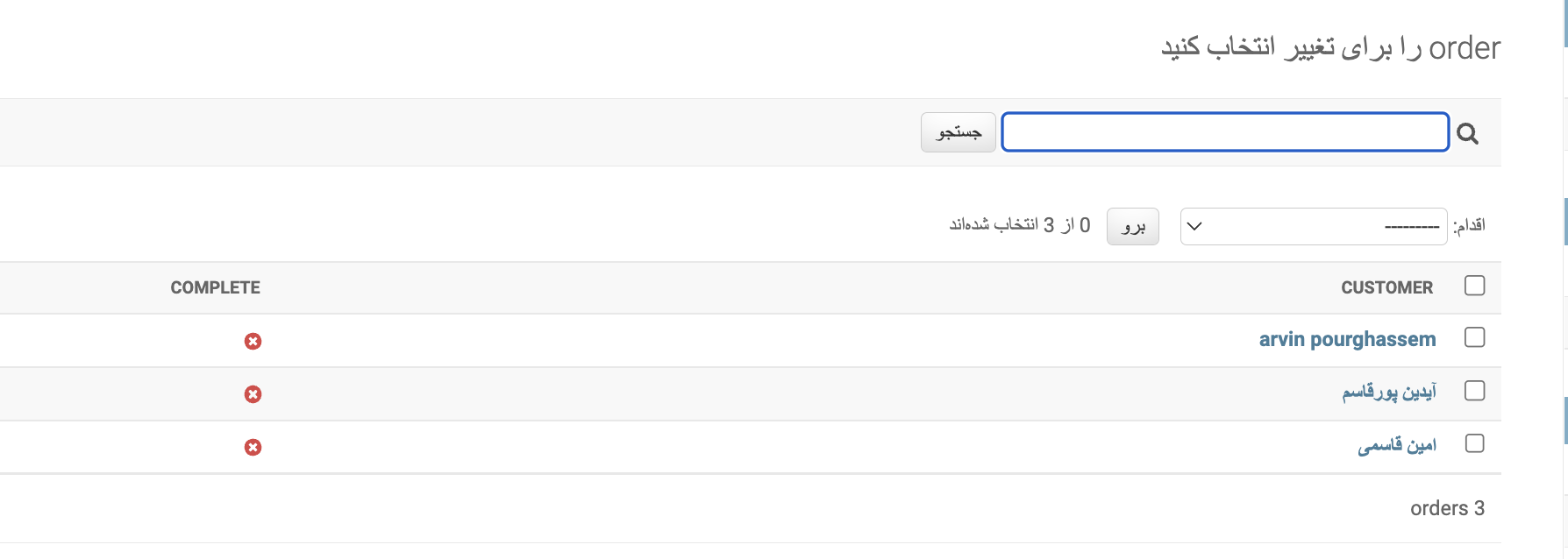Click the red incomplete icon for امین قاسمی
The width and height of the screenshot is (1568, 559).
click(253, 448)
